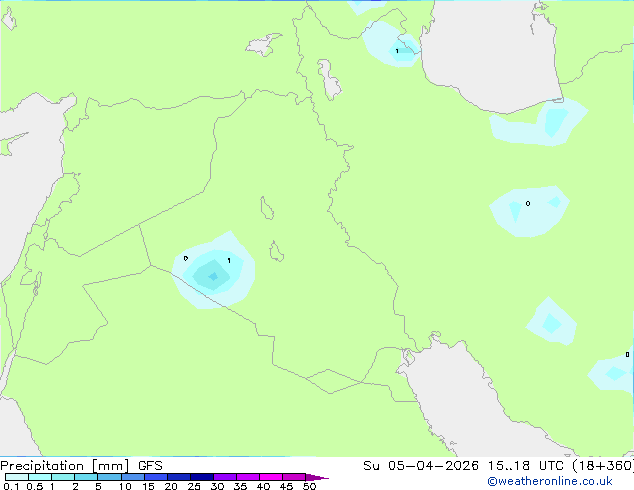This screenshot has height=490, width=634.
Task: Click the legend label "45"
Action: pos(286,486)
